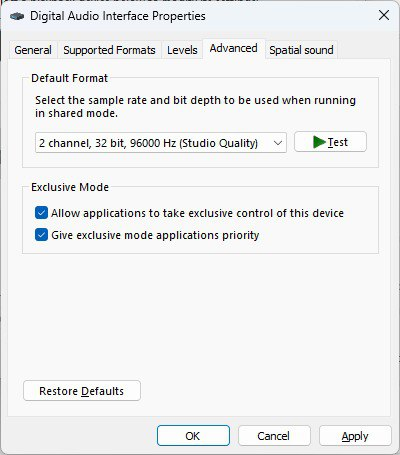This screenshot has width=400, height=455.
Task: Click the green play triangle icon
Action: 319,142
